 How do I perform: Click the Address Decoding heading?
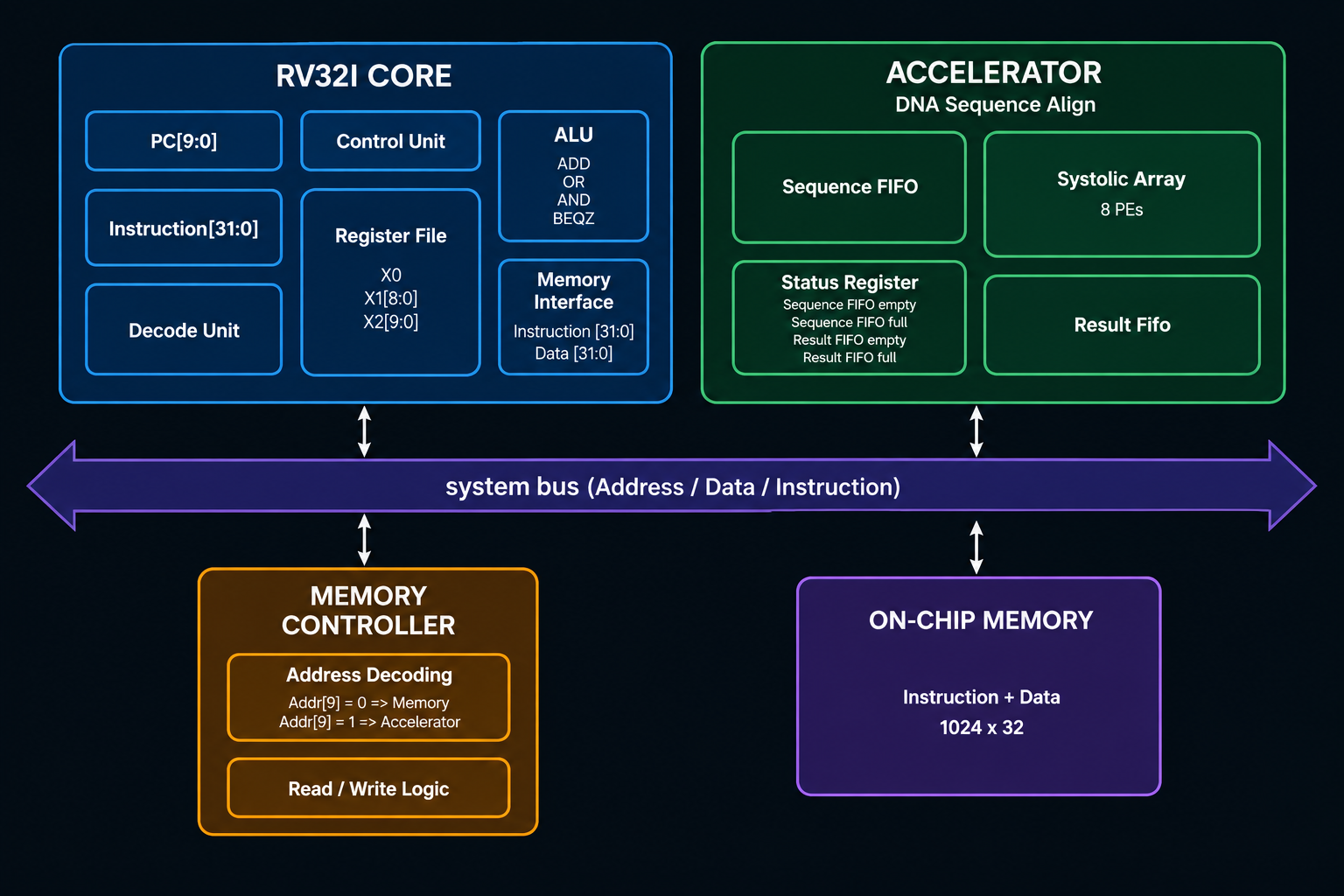coord(369,675)
